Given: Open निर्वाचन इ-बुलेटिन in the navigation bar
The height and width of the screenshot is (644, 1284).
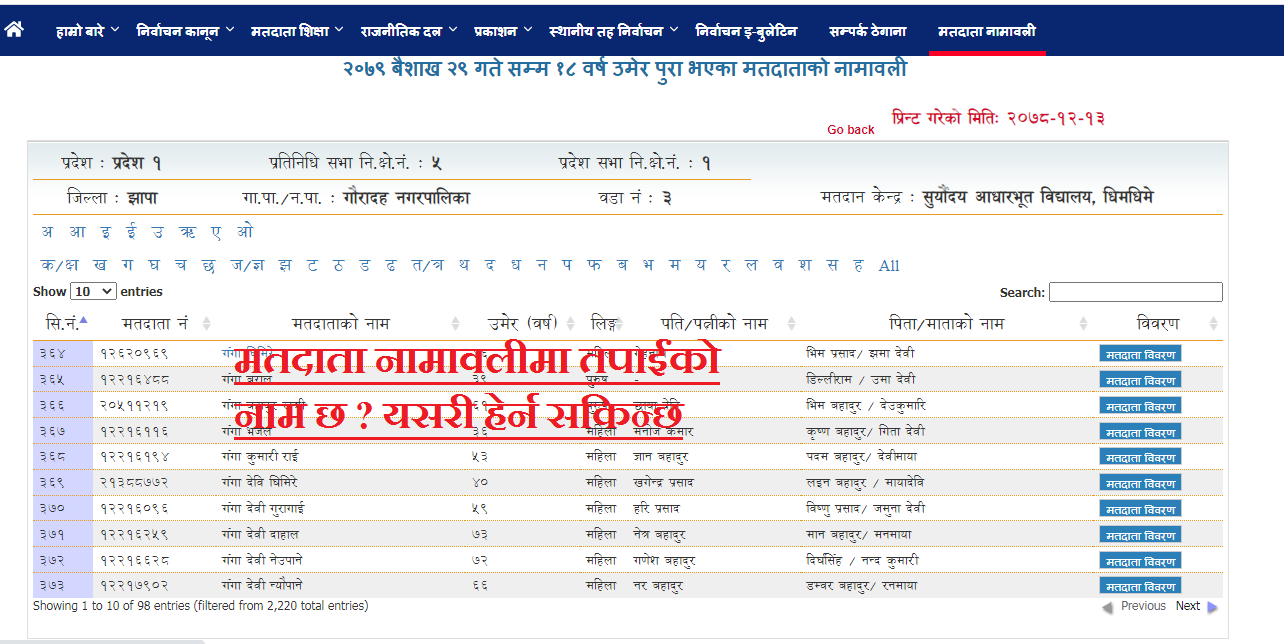Looking at the screenshot, I should (746, 31).
